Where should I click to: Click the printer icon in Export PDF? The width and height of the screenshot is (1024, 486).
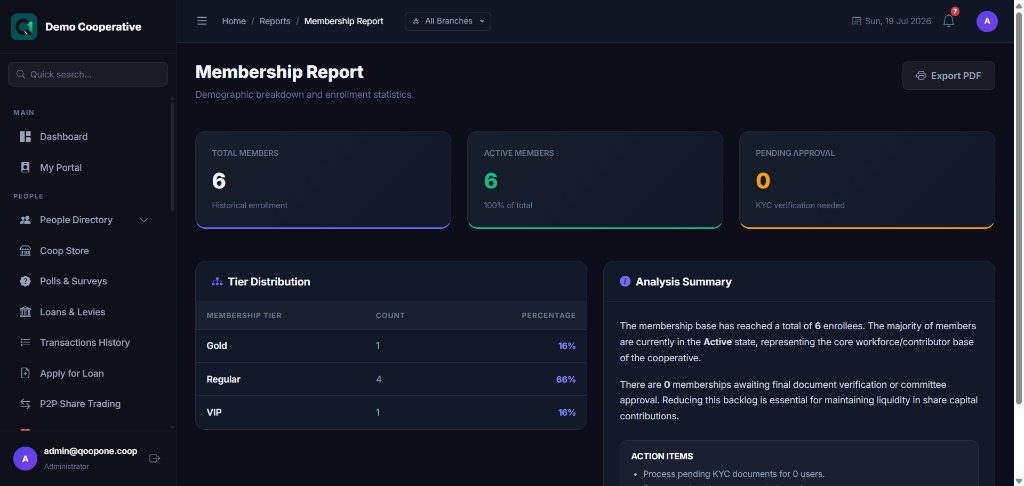pos(921,76)
